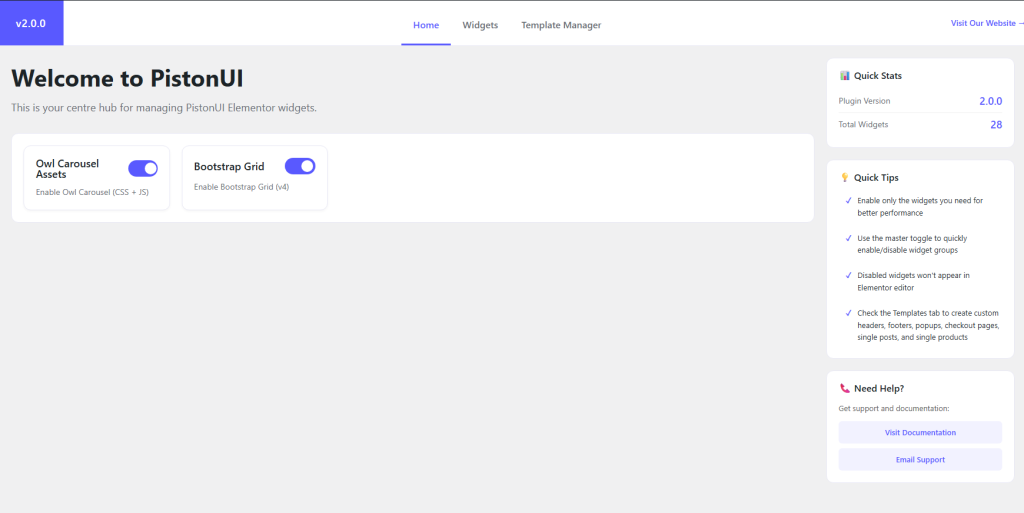The height and width of the screenshot is (513, 1024).
Task: Open Visit Documentation button
Action: click(x=920, y=432)
